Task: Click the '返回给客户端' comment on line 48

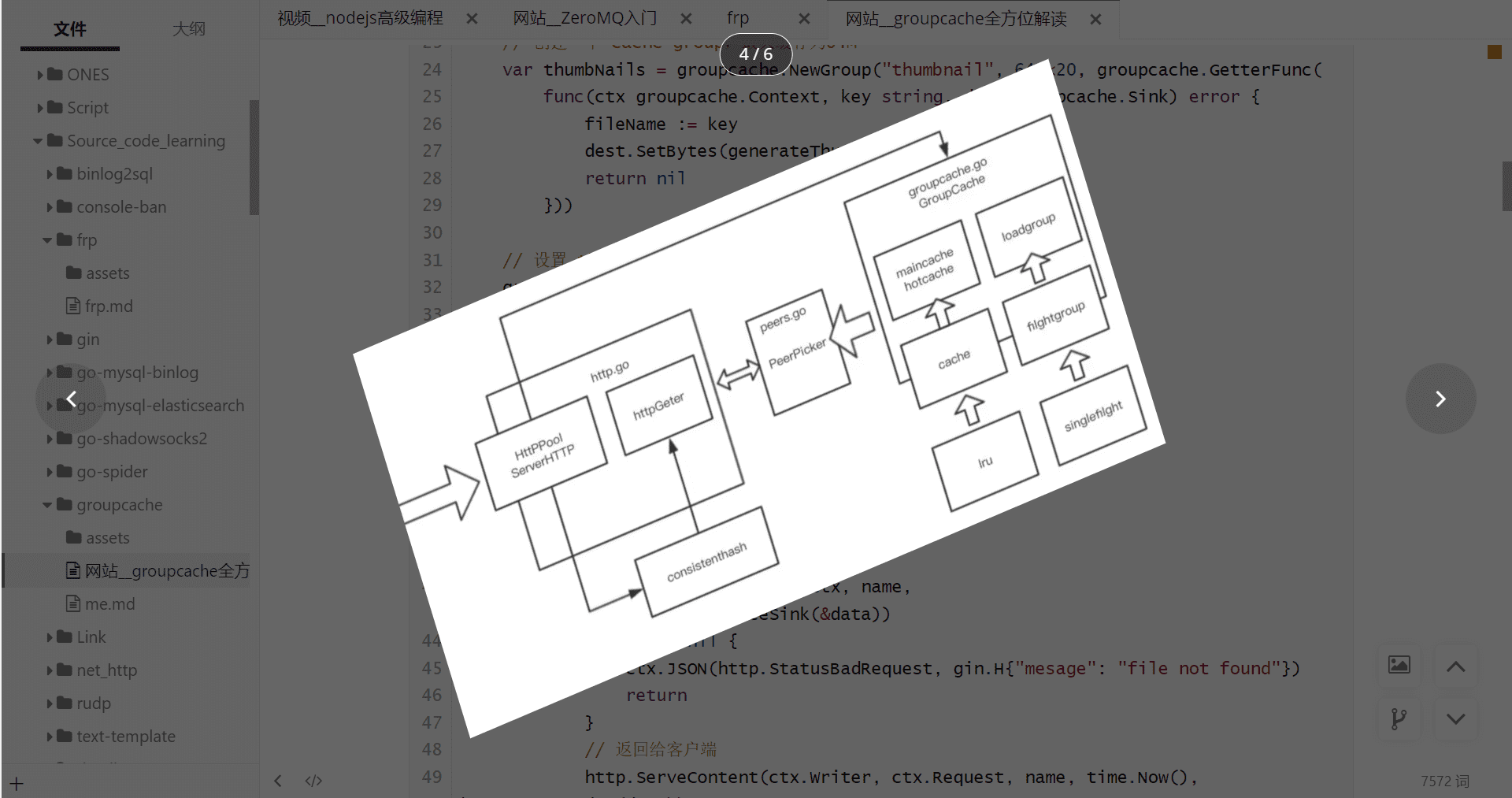Action: [650, 749]
